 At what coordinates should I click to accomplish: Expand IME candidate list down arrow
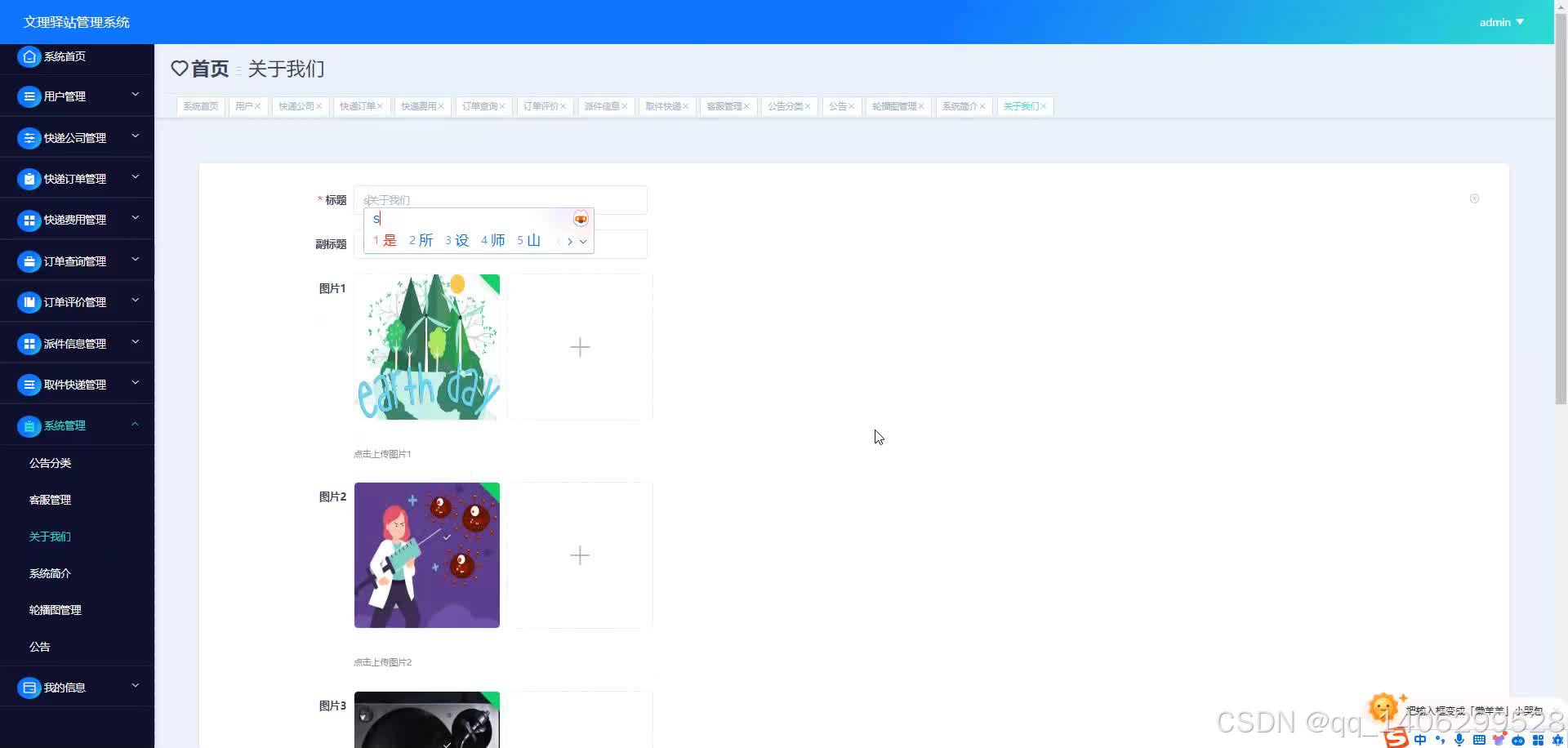tap(582, 241)
